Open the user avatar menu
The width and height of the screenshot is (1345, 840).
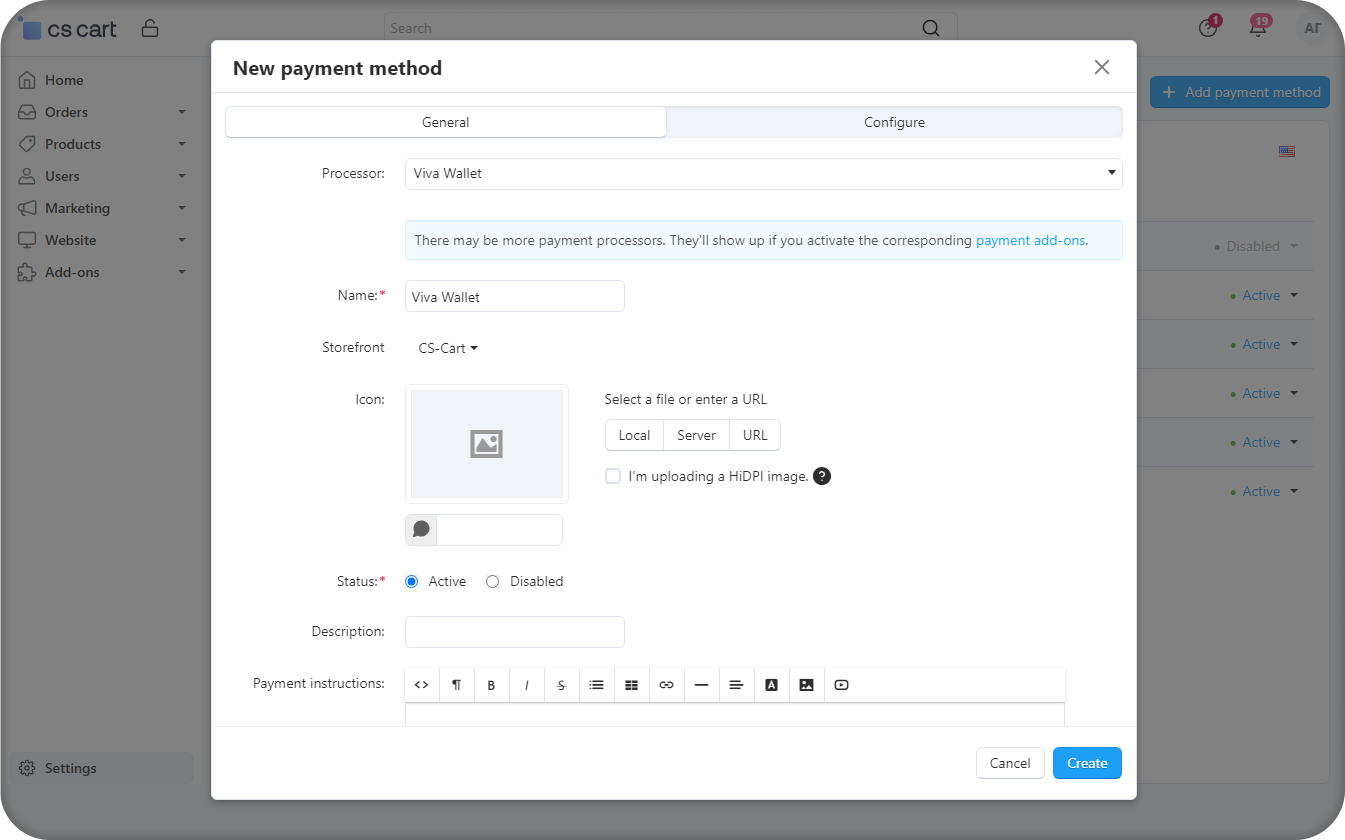1312,28
